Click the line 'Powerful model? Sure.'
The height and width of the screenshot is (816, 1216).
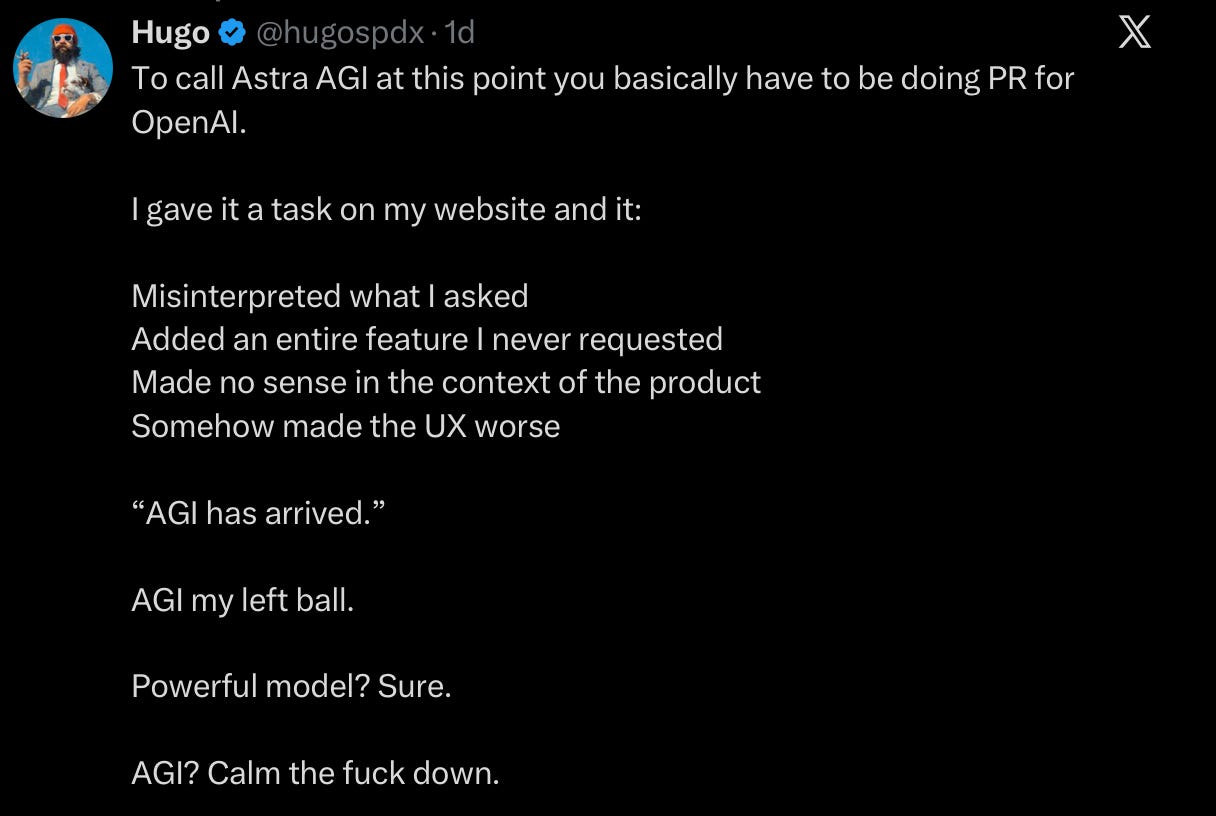291,686
